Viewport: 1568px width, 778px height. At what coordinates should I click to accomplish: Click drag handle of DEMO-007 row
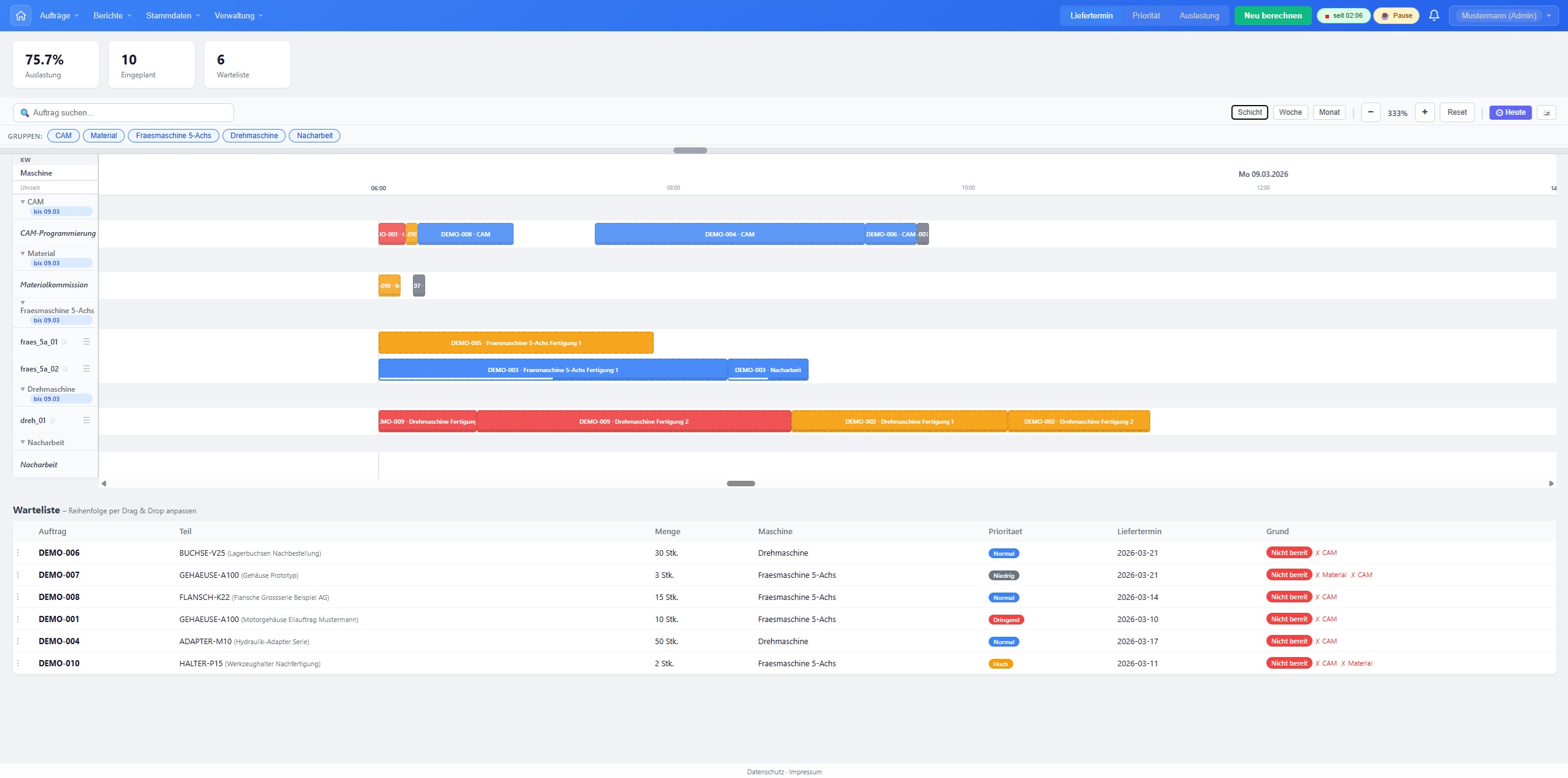point(18,575)
